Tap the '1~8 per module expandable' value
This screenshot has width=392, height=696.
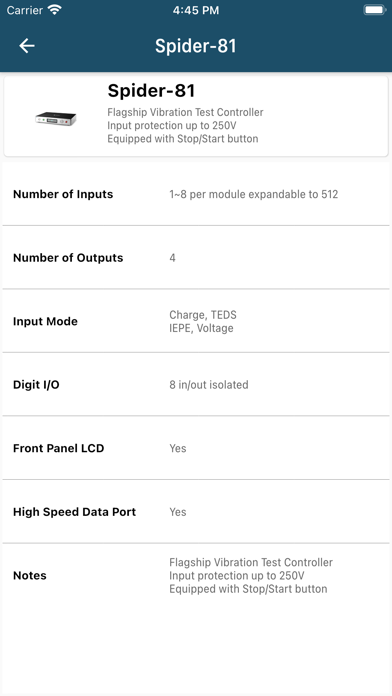(x=253, y=194)
